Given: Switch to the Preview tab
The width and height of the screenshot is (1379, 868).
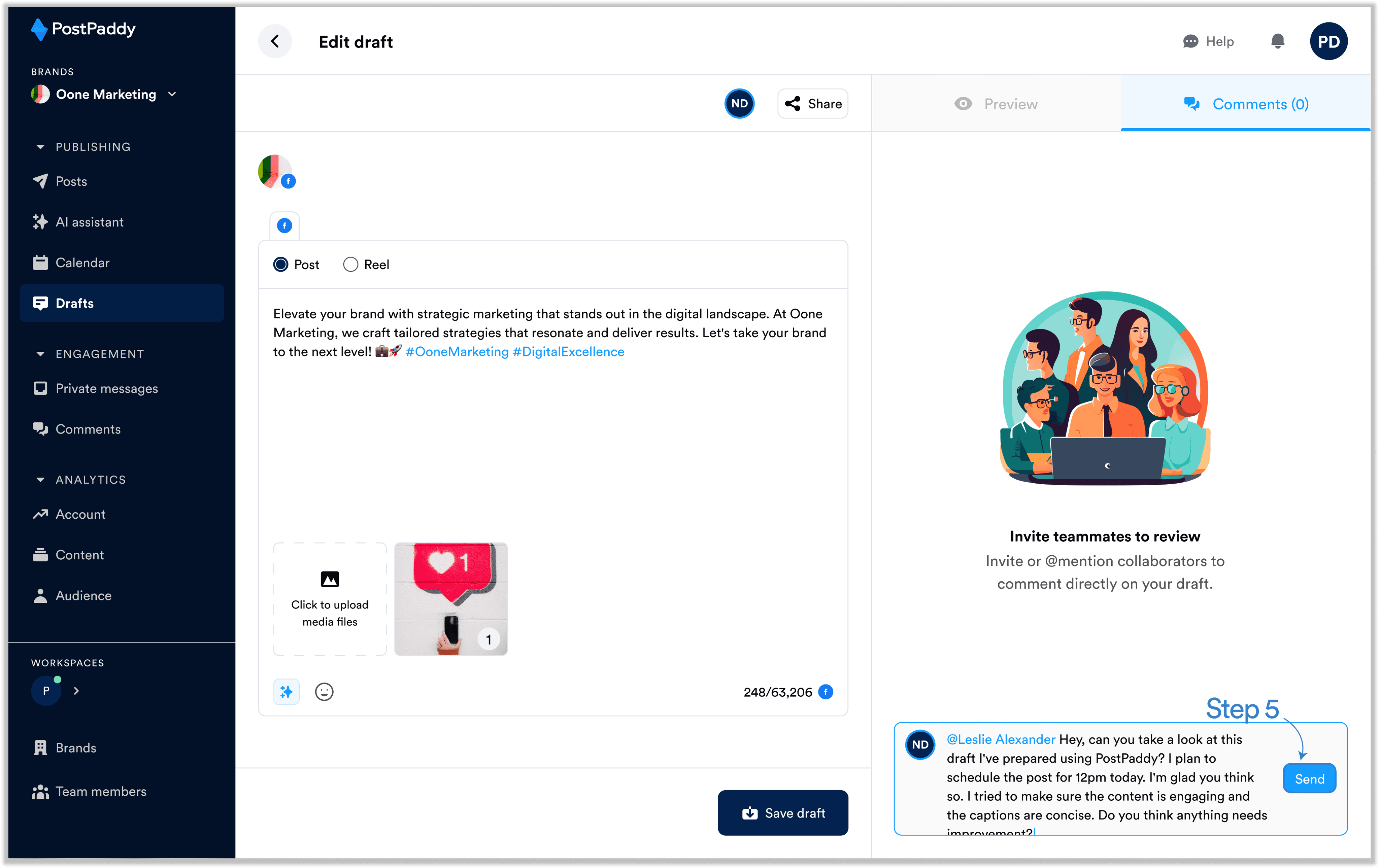Looking at the screenshot, I should (997, 104).
